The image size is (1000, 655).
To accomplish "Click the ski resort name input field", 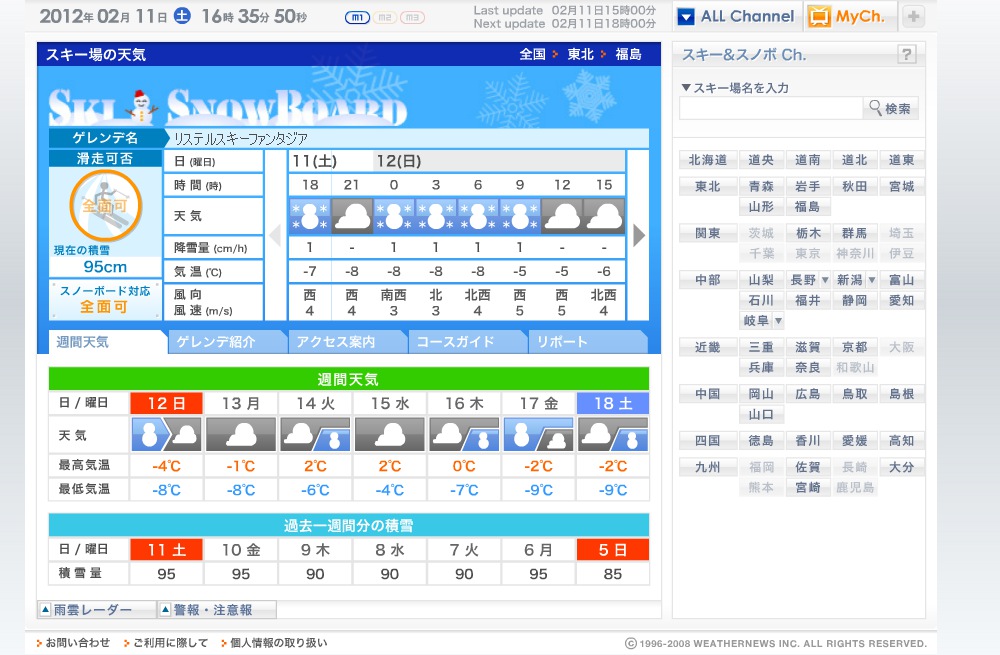I will click(770, 109).
